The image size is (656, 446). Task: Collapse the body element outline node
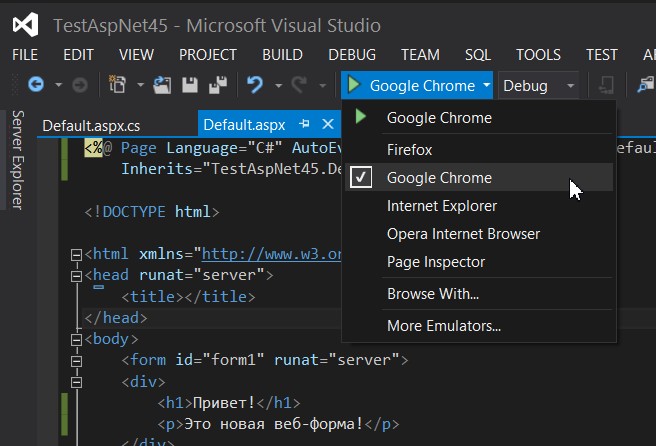[x=76, y=339]
